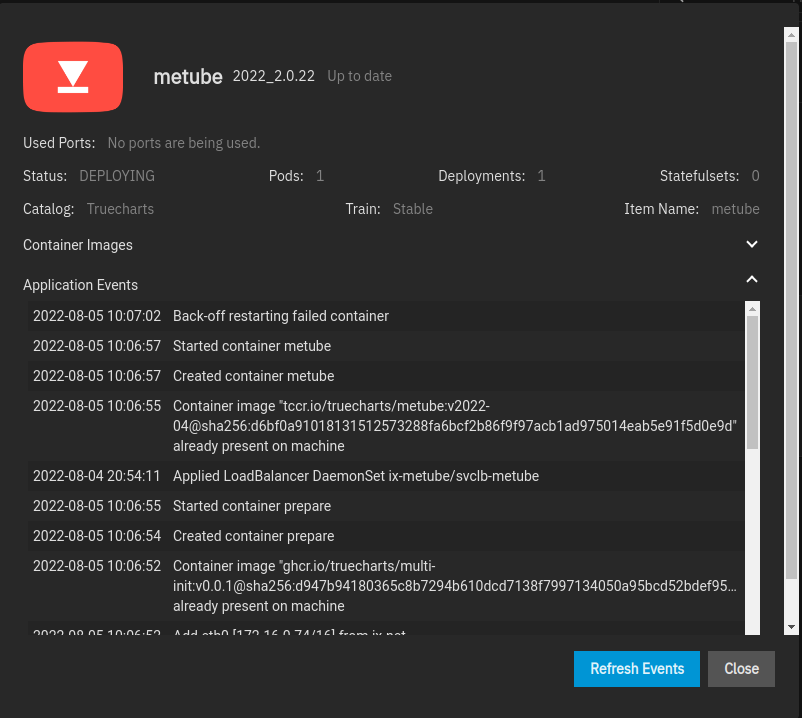Click the events list scrollbar up arrow

(x=752, y=308)
